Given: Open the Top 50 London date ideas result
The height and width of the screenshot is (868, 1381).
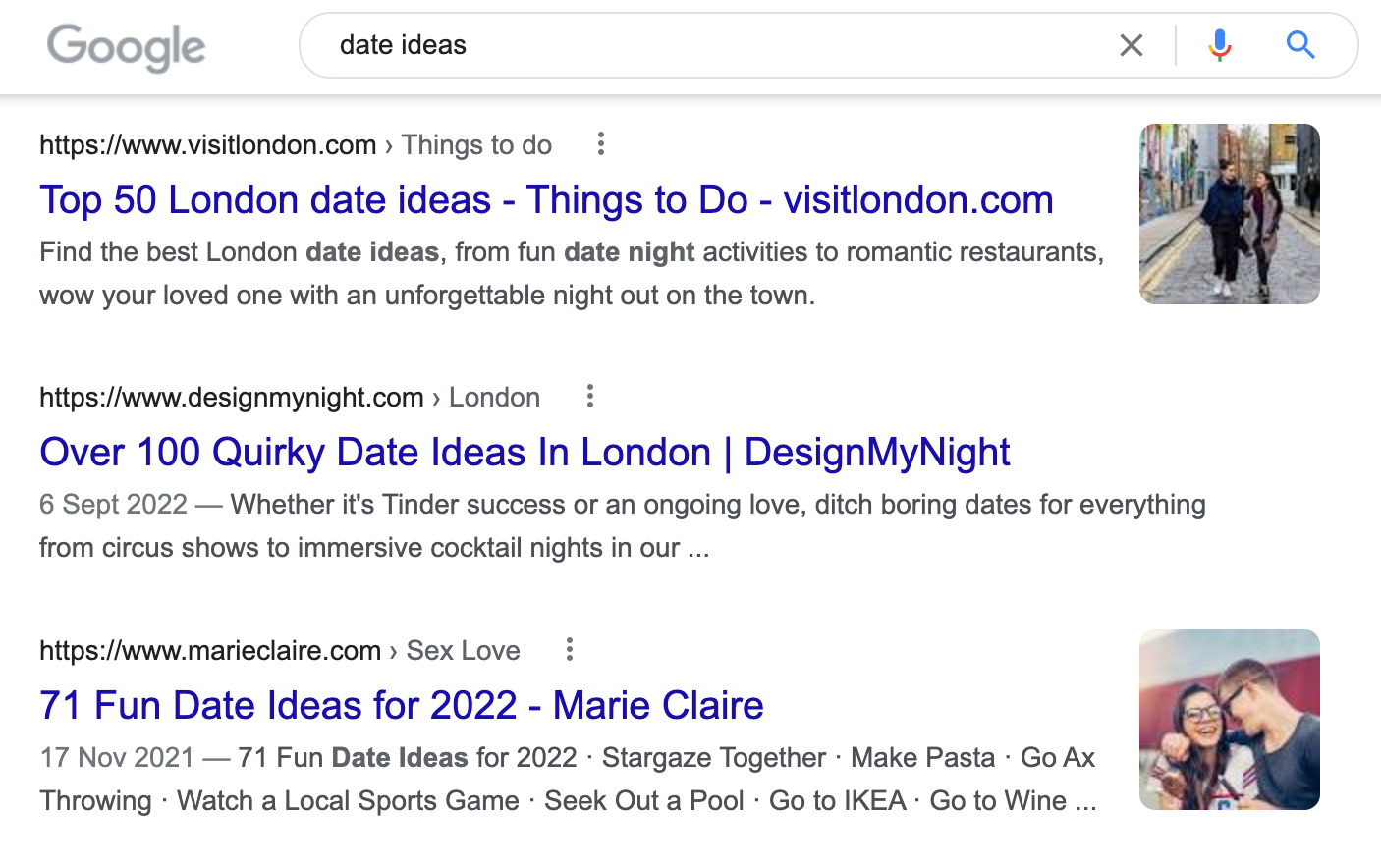Looking at the screenshot, I should point(546,199).
